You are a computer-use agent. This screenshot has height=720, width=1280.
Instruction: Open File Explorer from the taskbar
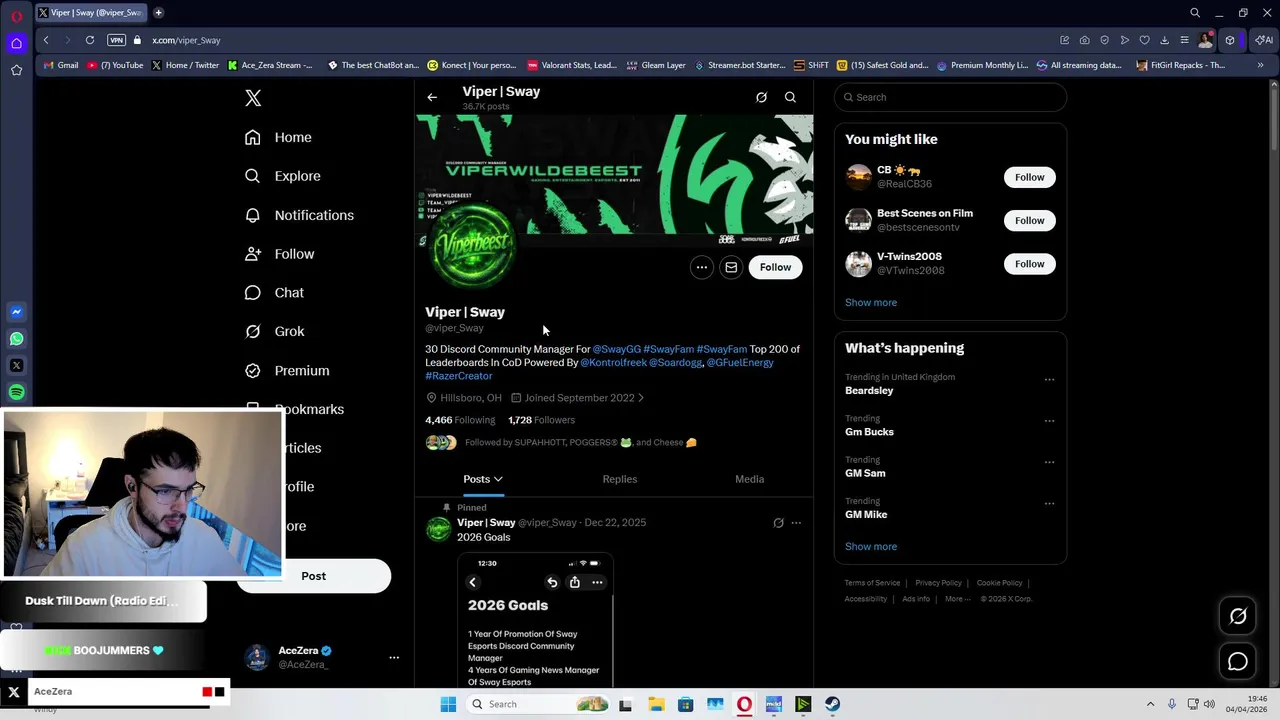[656, 704]
